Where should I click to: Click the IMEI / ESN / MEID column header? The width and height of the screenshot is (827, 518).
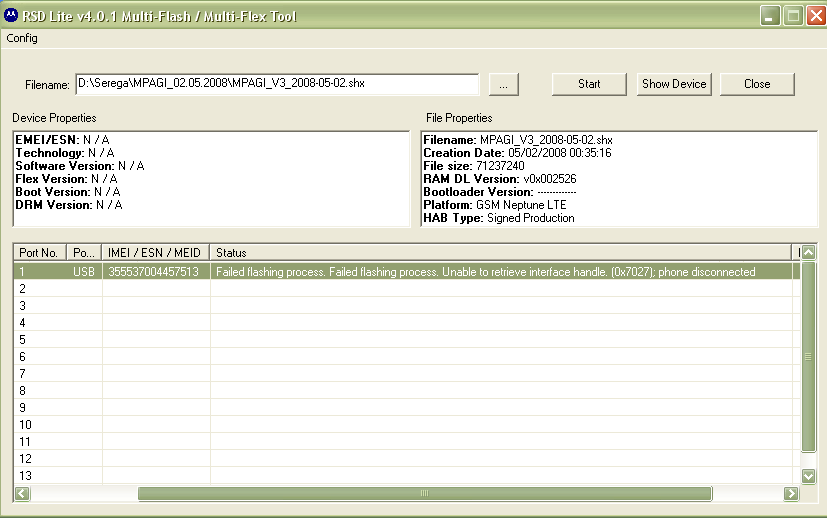click(156, 253)
